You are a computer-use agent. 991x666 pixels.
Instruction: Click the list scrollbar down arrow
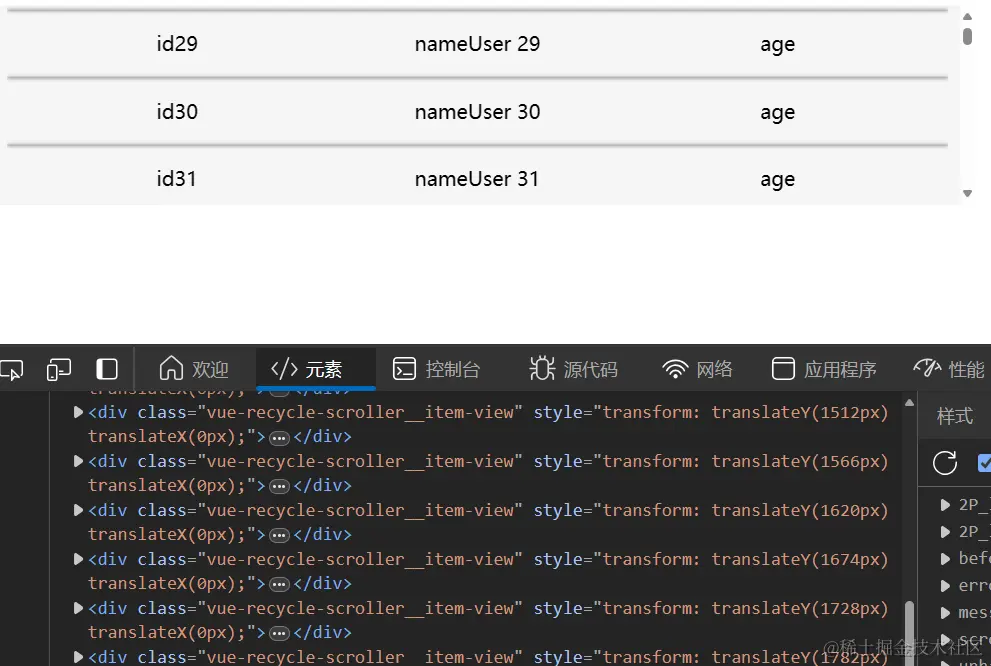coord(968,193)
